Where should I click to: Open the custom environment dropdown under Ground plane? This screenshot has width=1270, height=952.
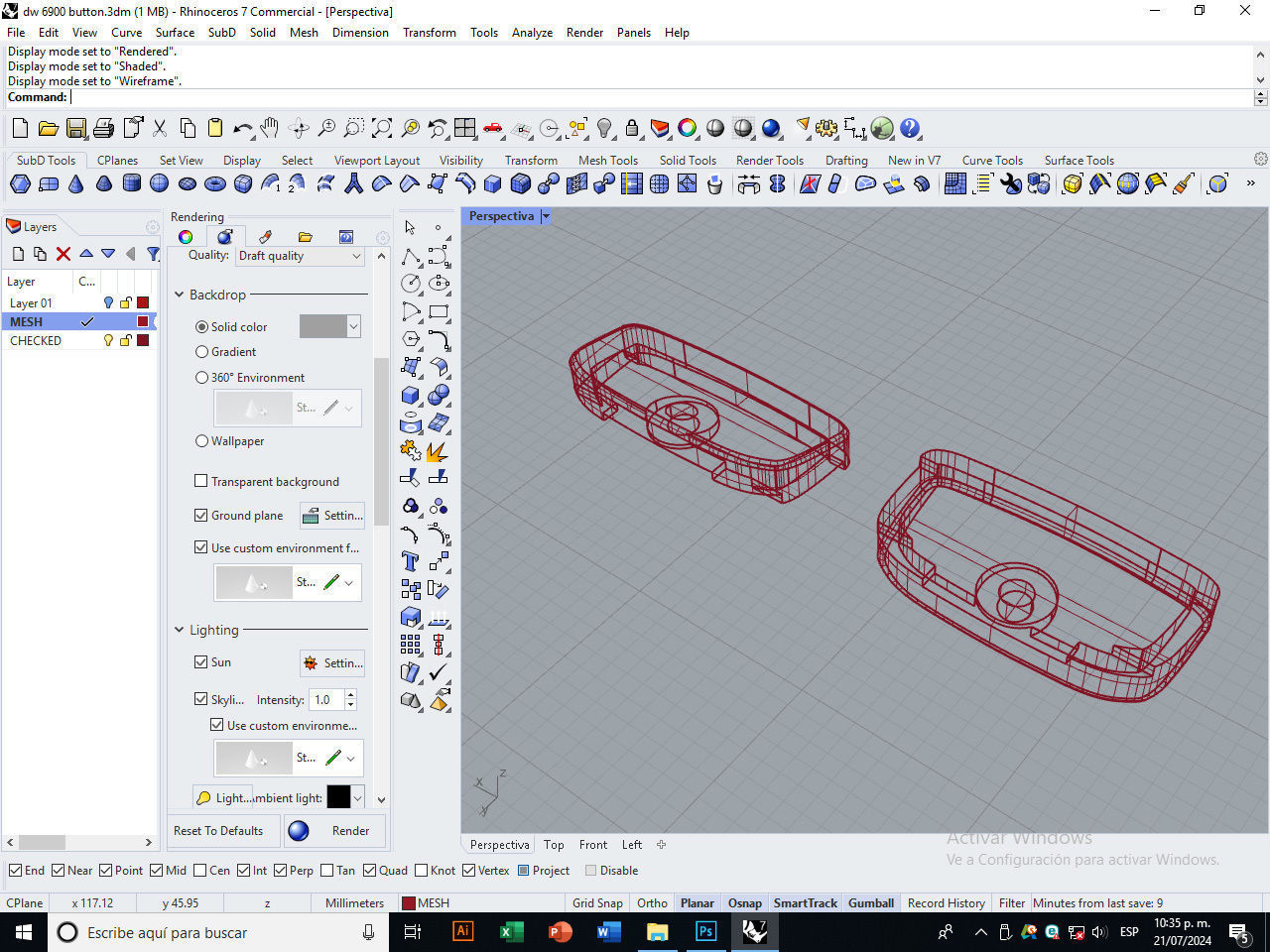349,583
